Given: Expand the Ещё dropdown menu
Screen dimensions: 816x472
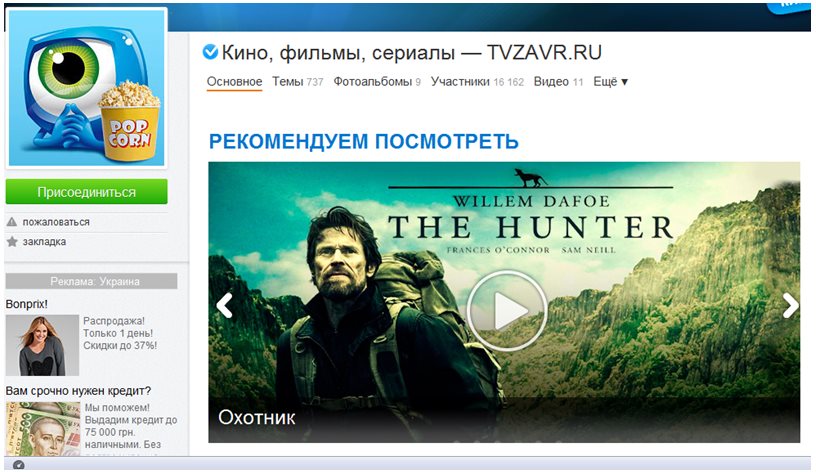Looking at the screenshot, I should coord(610,82).
